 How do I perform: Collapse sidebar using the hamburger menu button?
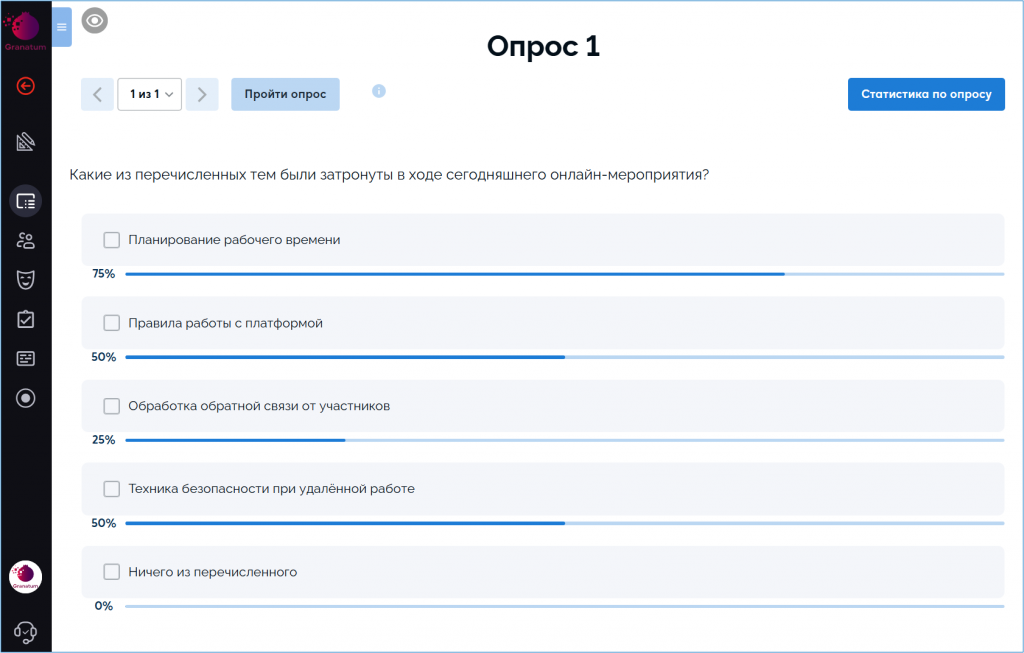pos(62,27)
